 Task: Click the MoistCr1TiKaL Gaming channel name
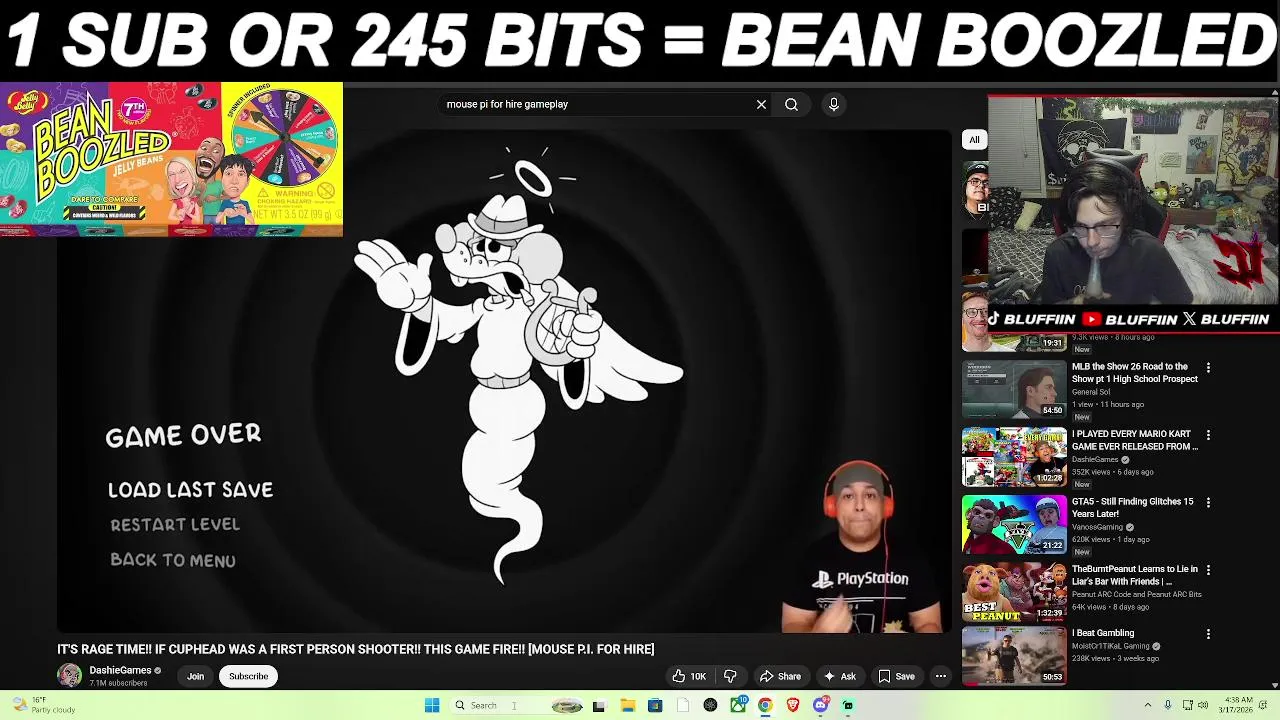(1111, 646)
